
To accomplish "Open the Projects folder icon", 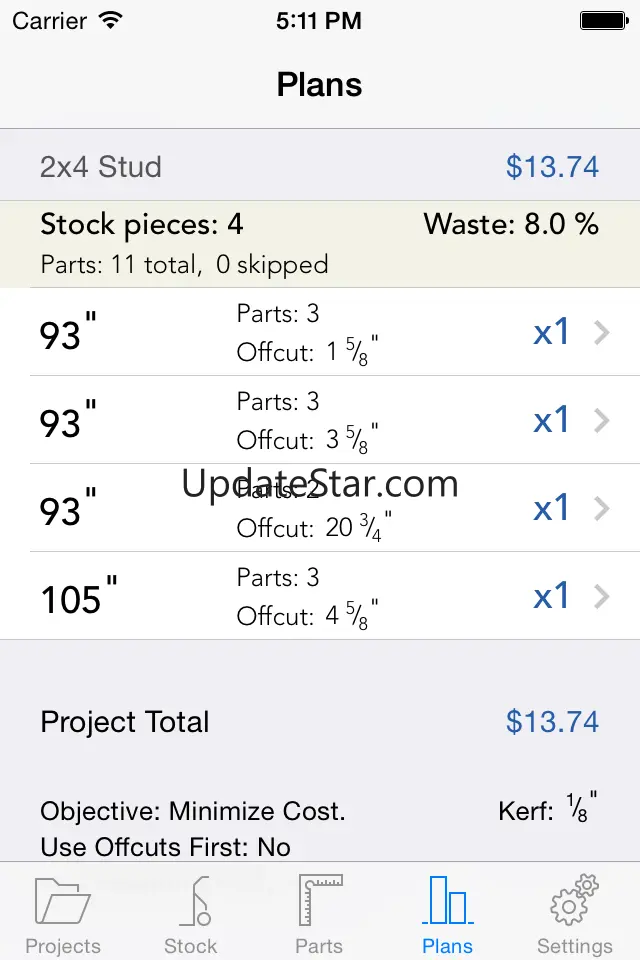I will [x=62, y=900].
